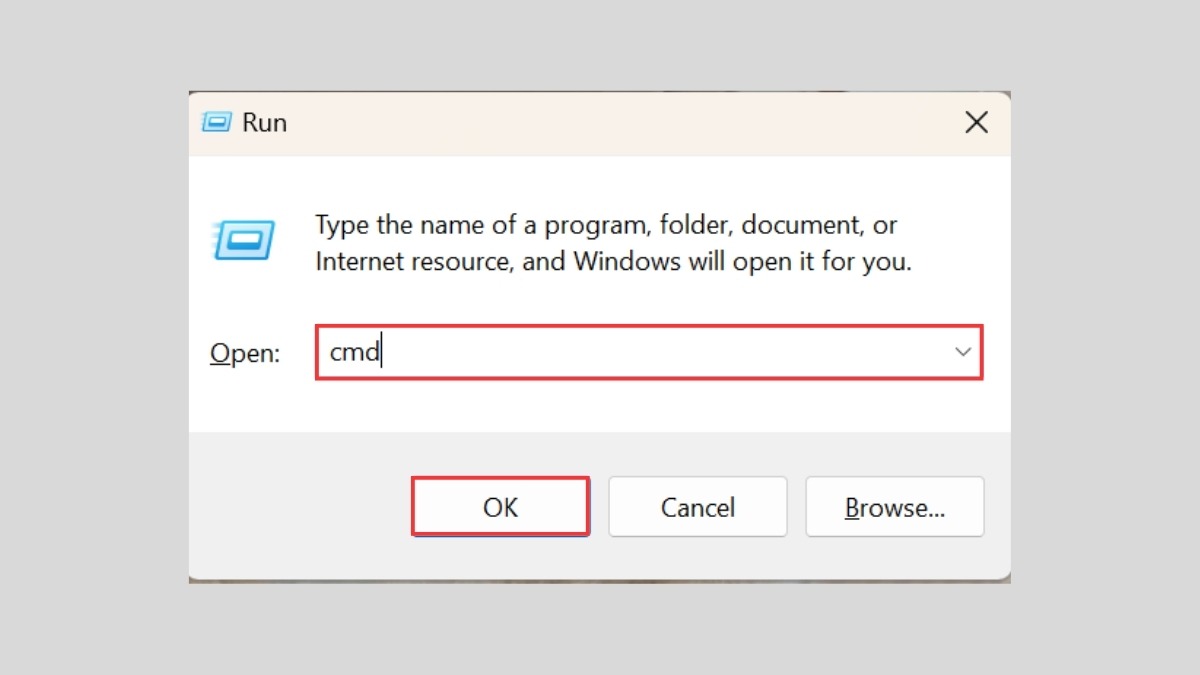Click the OK button

[500, 507]
